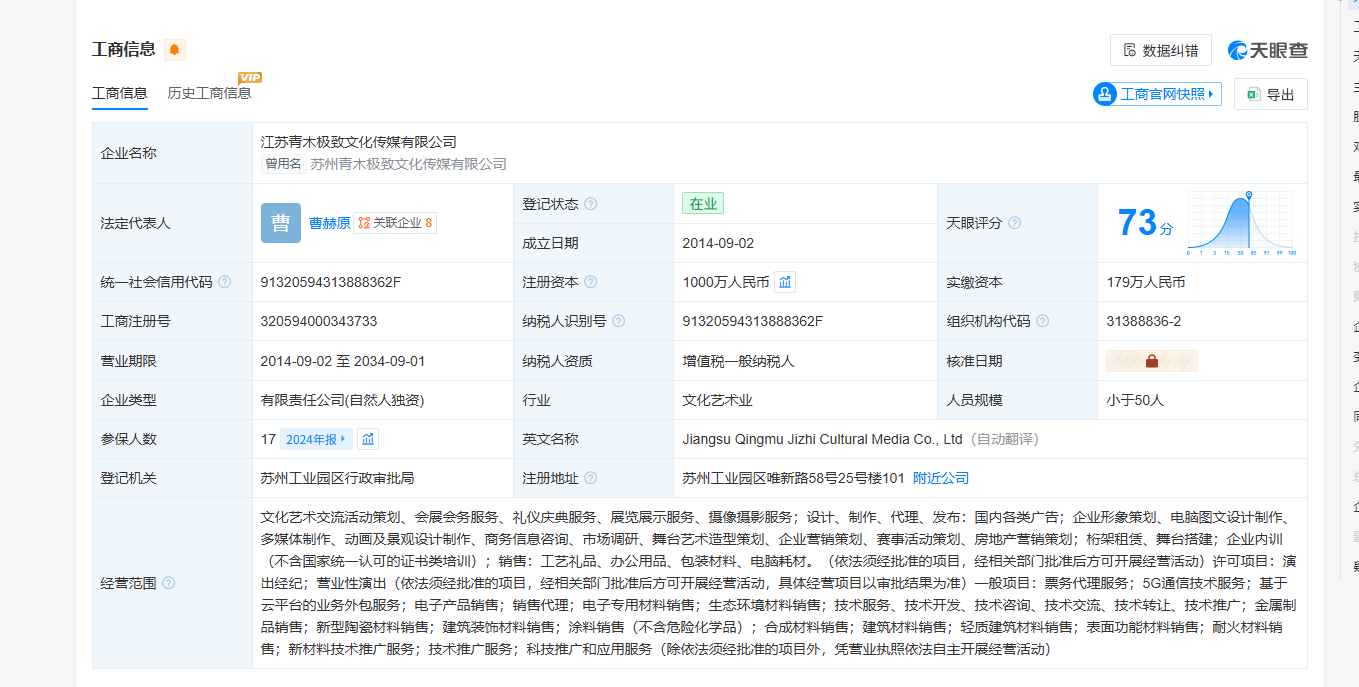Viewport: 1359px width, 687px height.
Task: View 关联企业 8 related companies tag
Action: [395, 223]
